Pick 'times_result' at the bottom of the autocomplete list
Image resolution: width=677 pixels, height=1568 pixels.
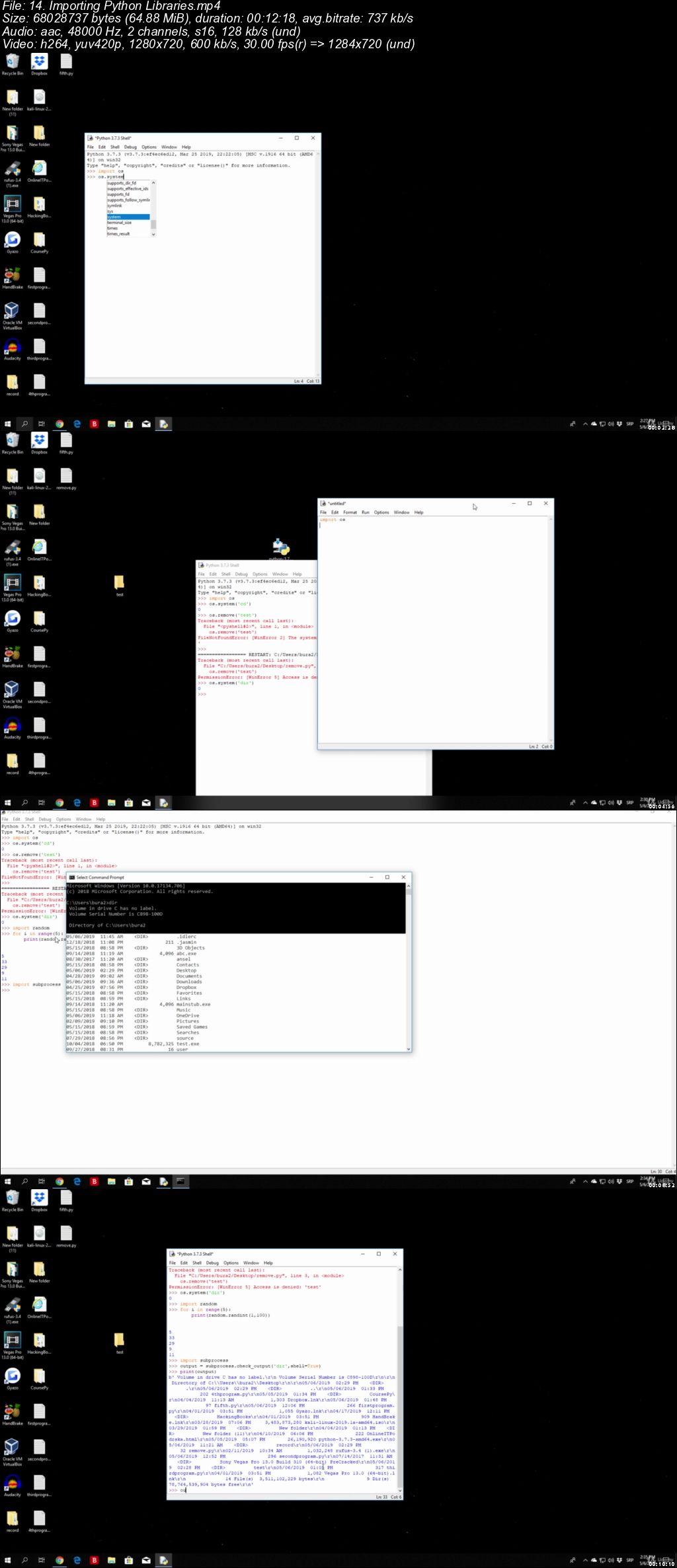[x=118, y=234]
